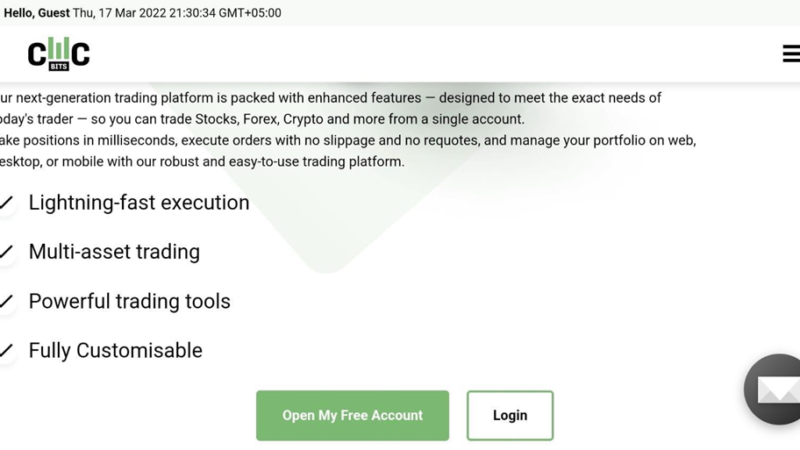Click the checkmark next to Fully Customisable
The width and height of the screenshot is (800, 450).
pos(7,351)
